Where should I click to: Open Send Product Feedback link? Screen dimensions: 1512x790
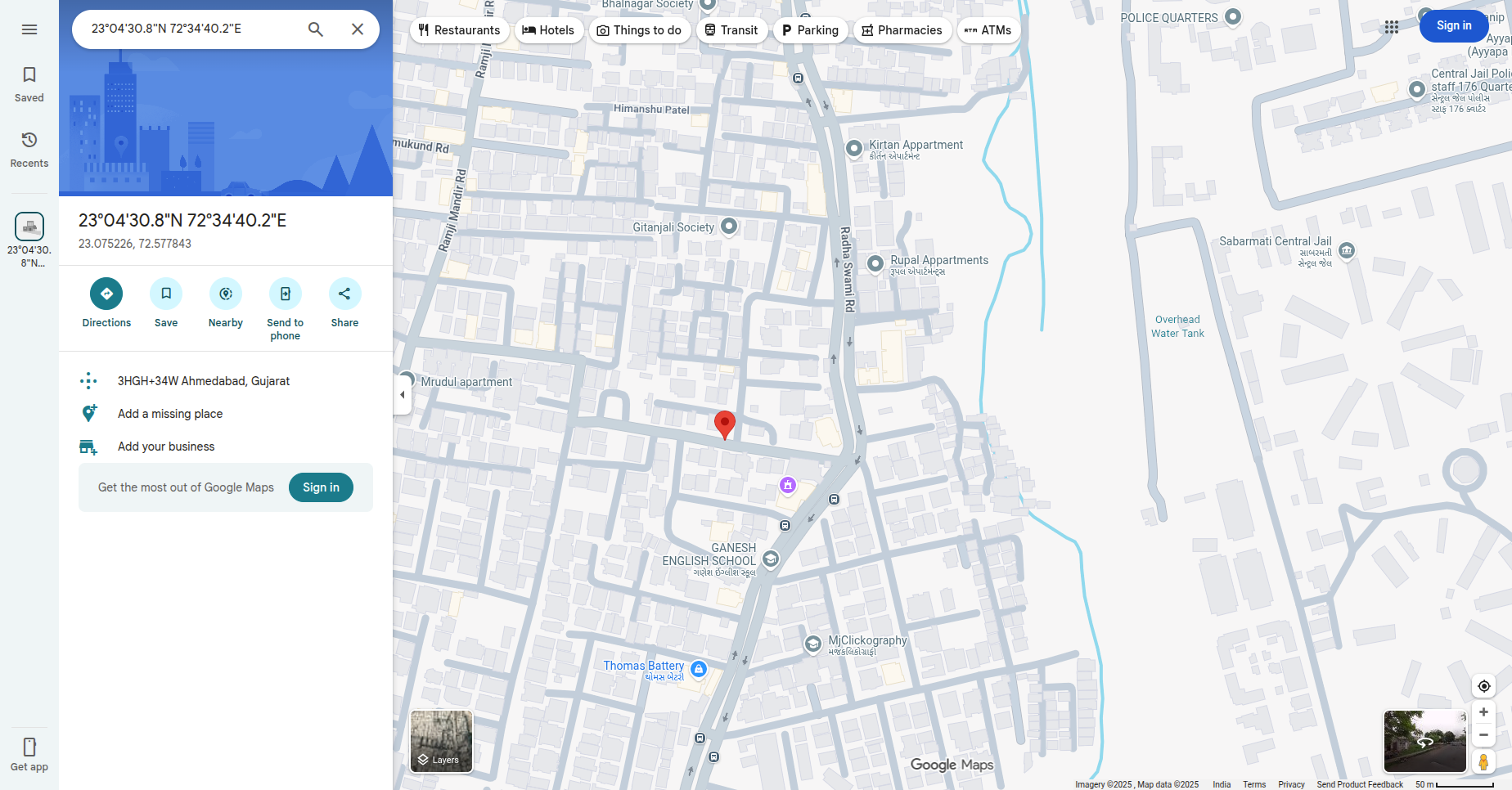pos(1360,784)
